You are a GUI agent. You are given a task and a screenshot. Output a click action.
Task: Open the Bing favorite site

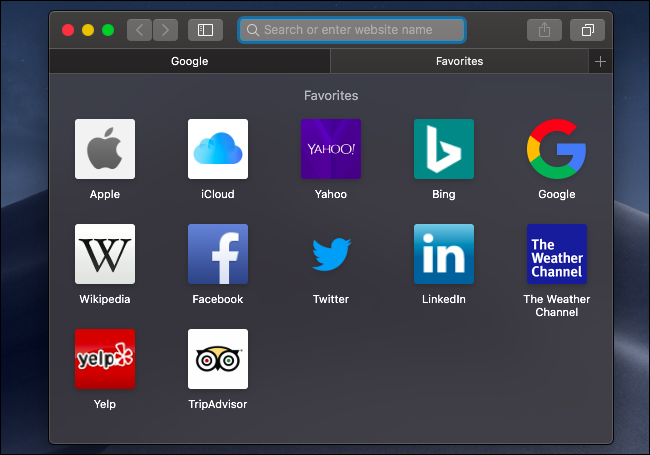pyautogui.click(x=444, y=149)
